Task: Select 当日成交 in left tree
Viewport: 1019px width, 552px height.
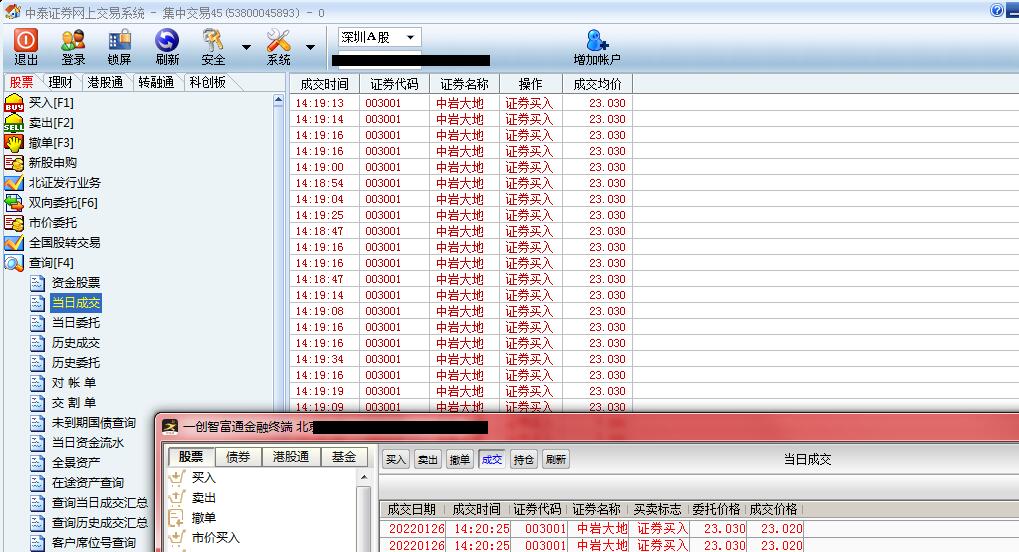Action: tap(75, 303)
